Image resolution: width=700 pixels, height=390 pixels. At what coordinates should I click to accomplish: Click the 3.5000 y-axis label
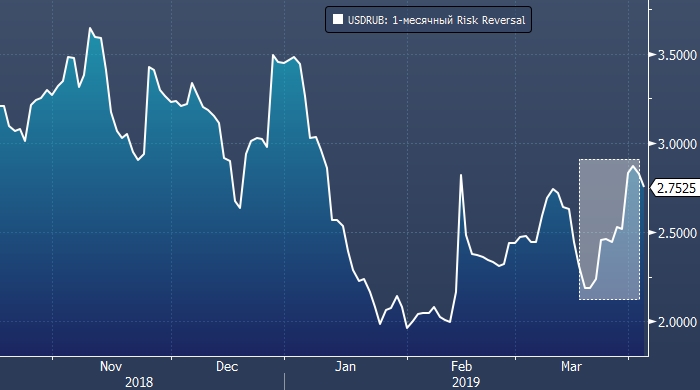(677, 55)
